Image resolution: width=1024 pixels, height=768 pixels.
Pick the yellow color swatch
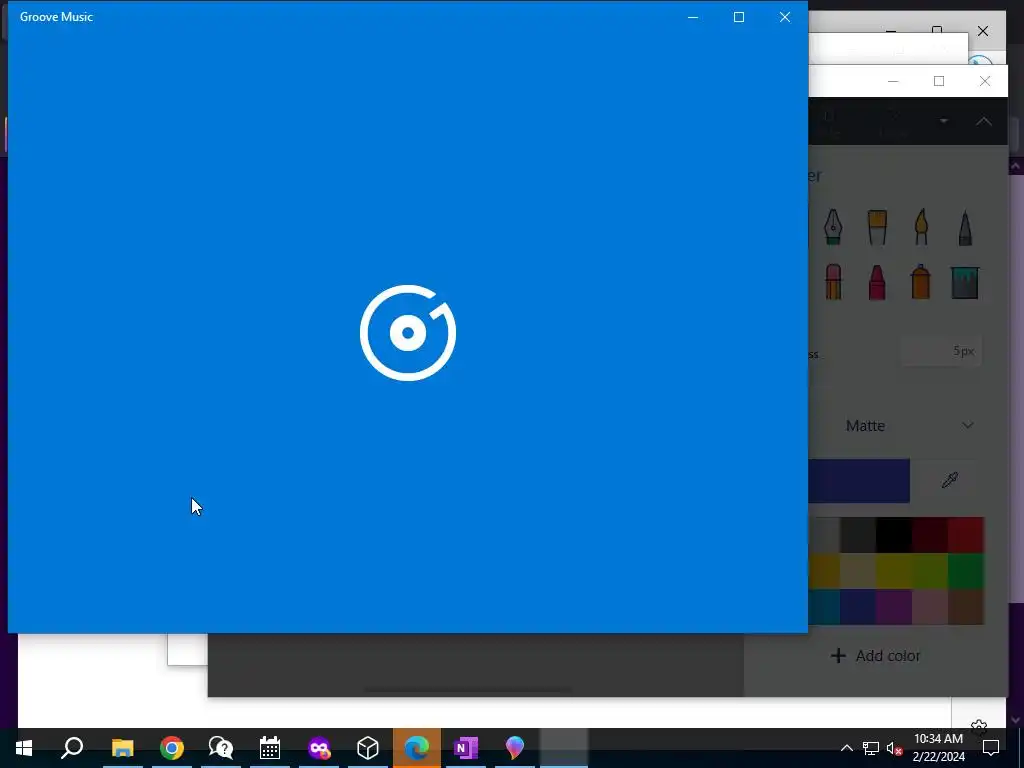tap(893, 571)
